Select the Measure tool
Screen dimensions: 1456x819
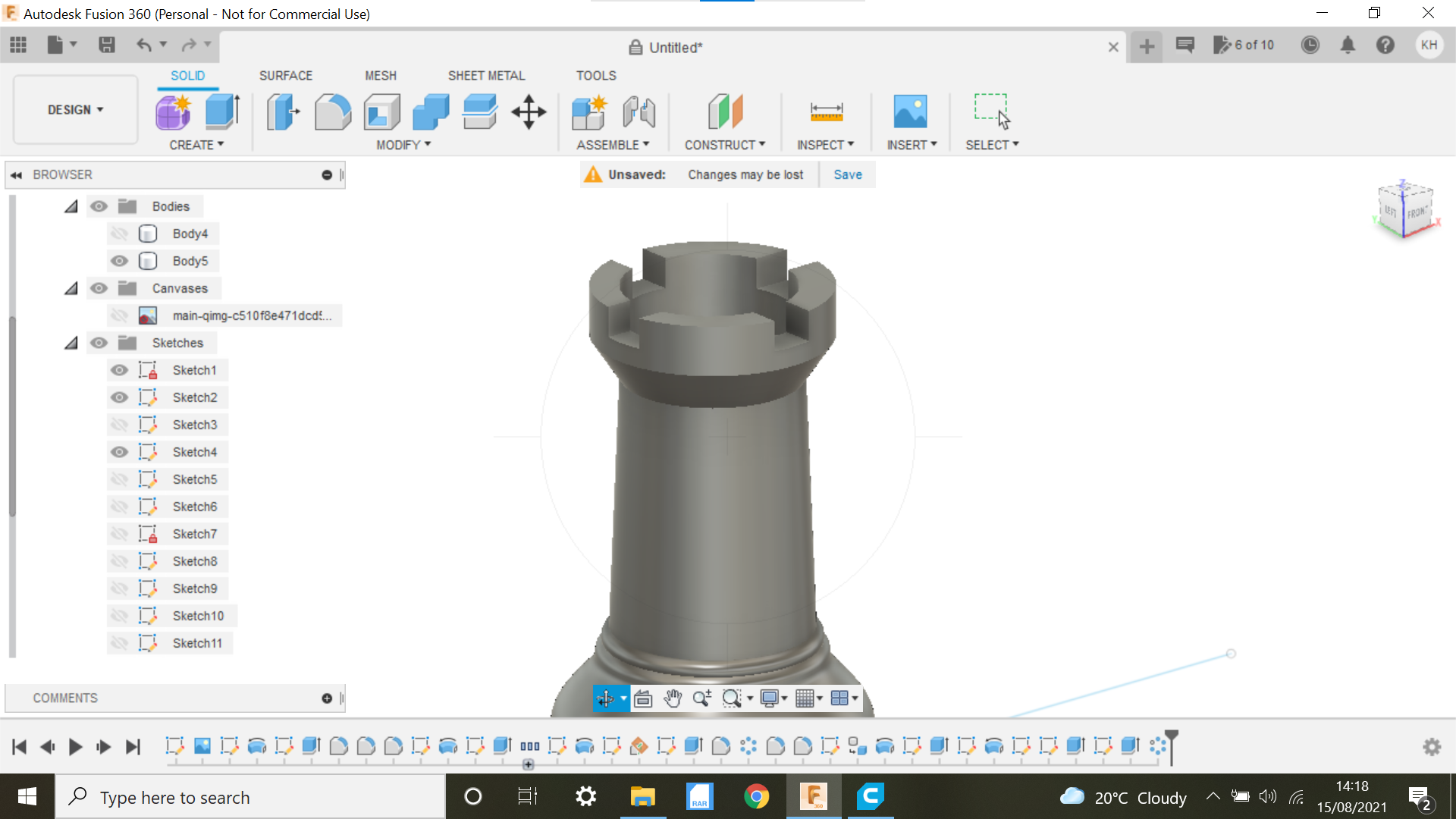tap(826, 112)
